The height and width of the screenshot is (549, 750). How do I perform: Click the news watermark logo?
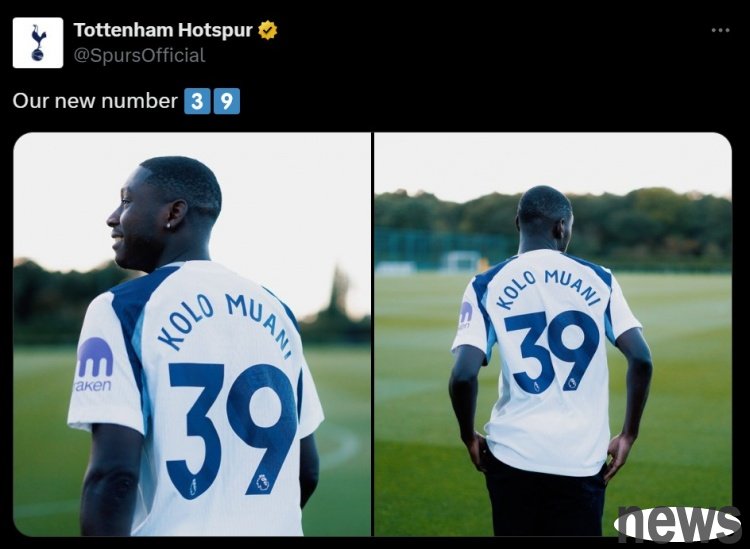click(677, 525)
